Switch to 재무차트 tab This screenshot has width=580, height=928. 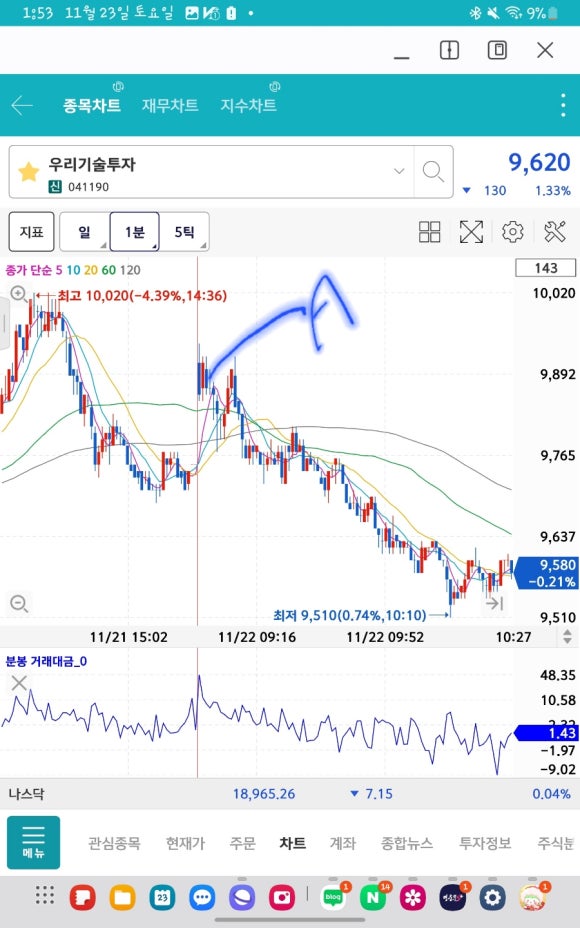click(x=170, y=105)
